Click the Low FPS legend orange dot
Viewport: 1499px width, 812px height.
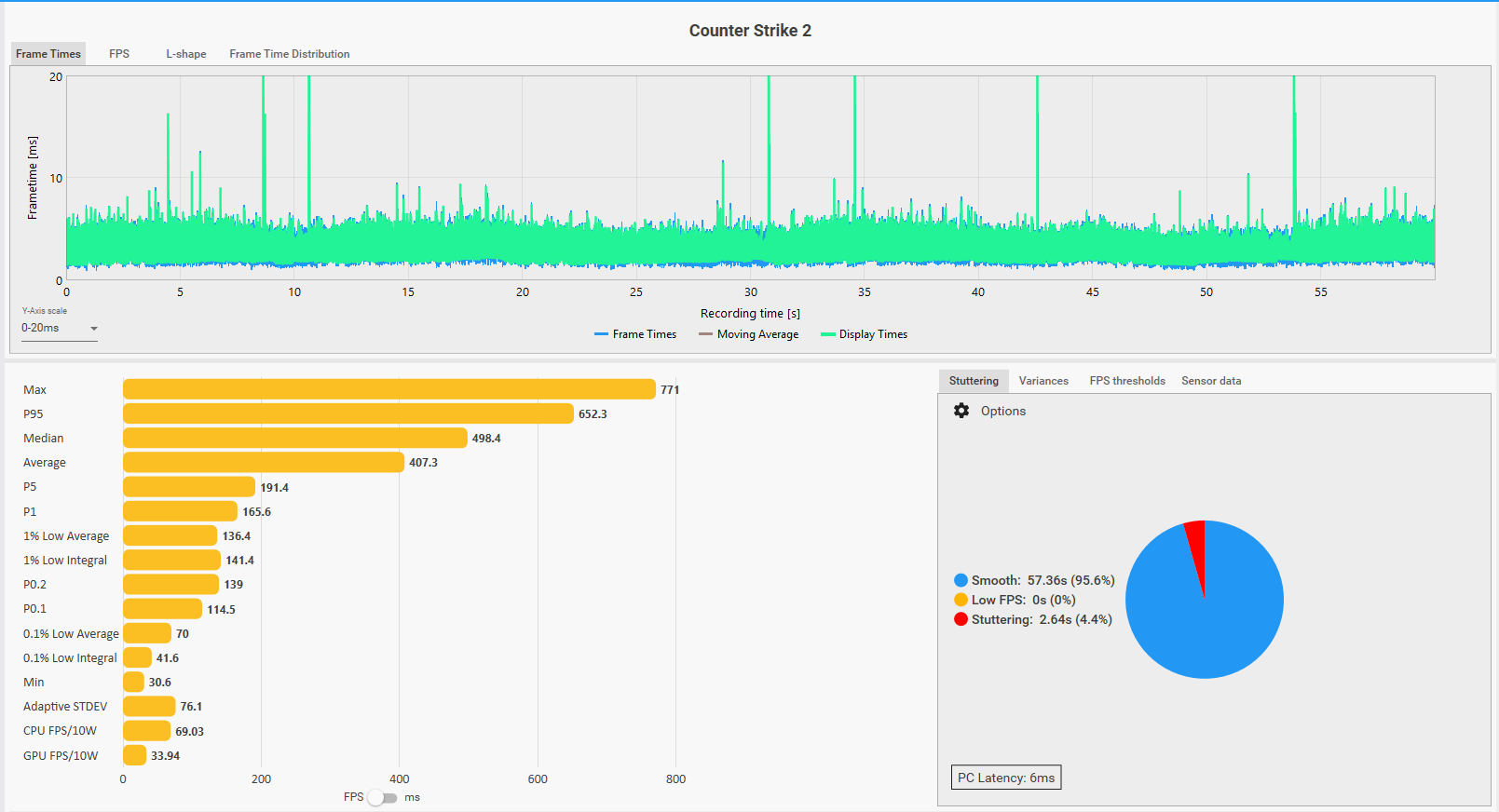point(961,600)
